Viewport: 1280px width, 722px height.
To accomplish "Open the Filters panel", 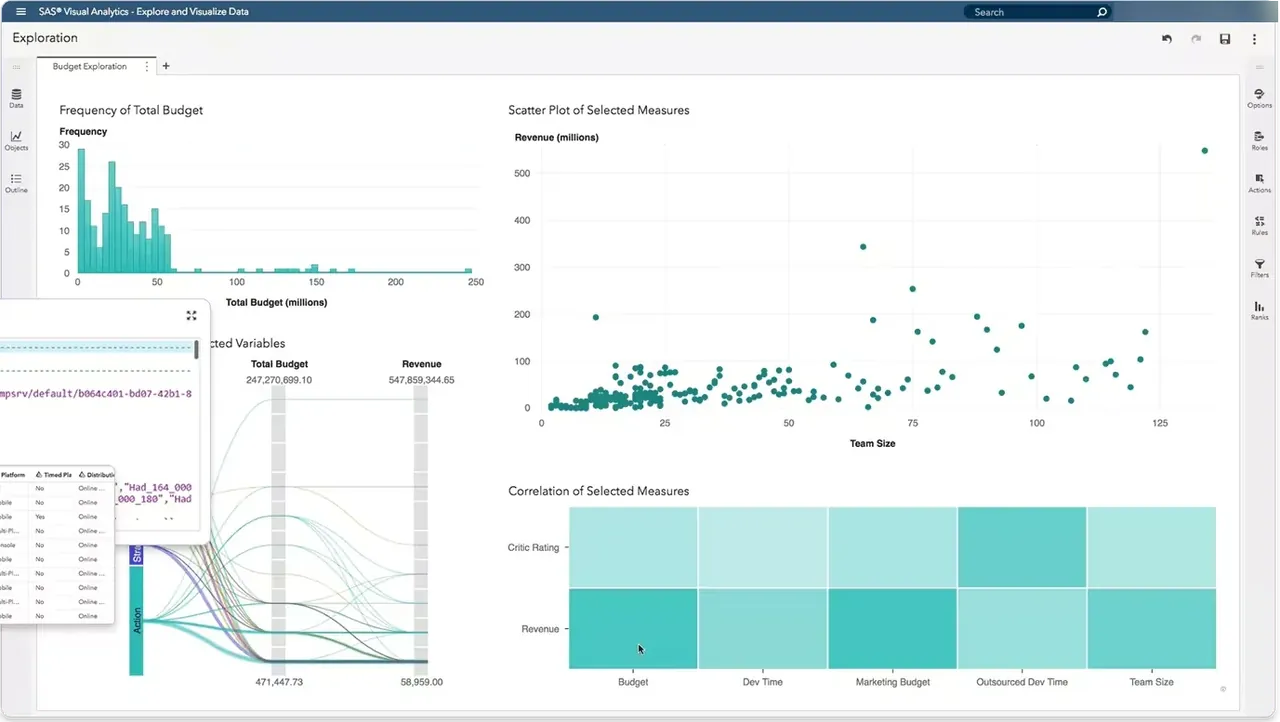I will [x=1260, y=268].
